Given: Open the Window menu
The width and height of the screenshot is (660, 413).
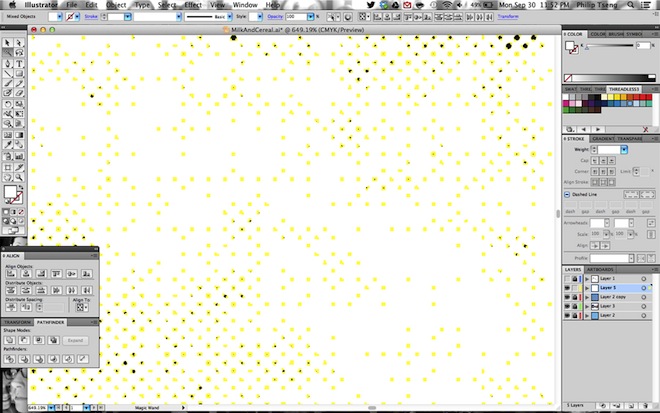Looking at the screenshot, I should click(245, 5).
